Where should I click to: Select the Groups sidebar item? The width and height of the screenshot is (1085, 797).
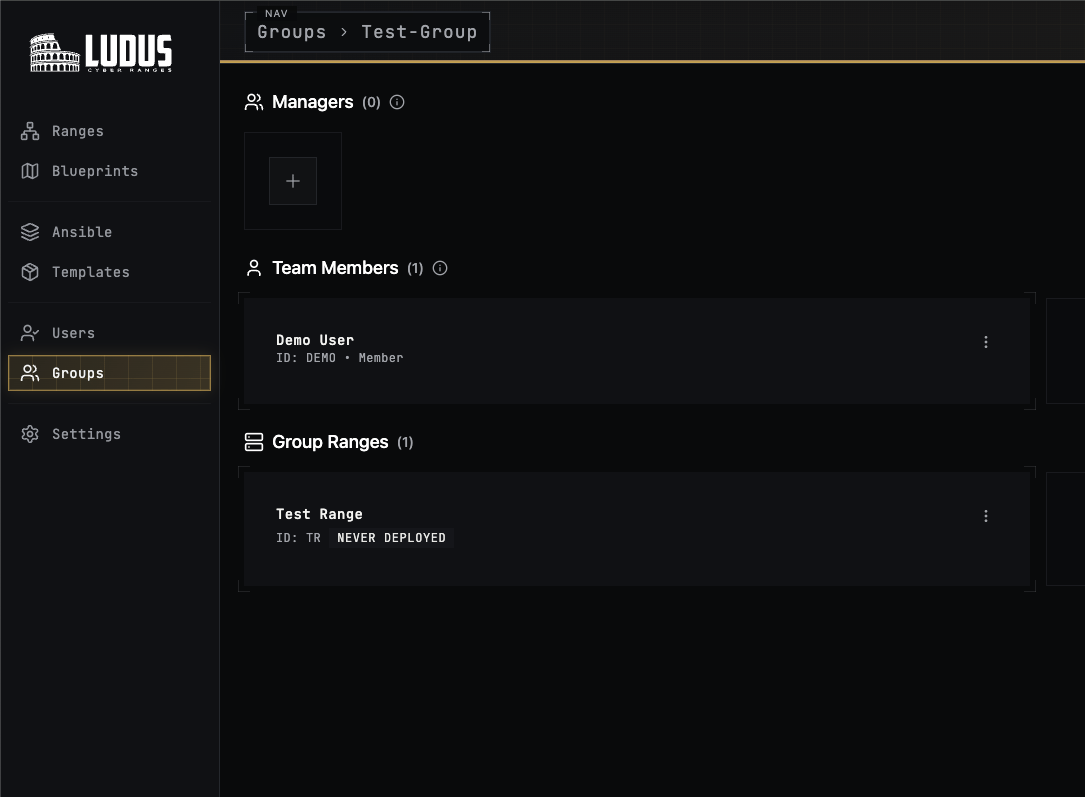pos(78,373)
